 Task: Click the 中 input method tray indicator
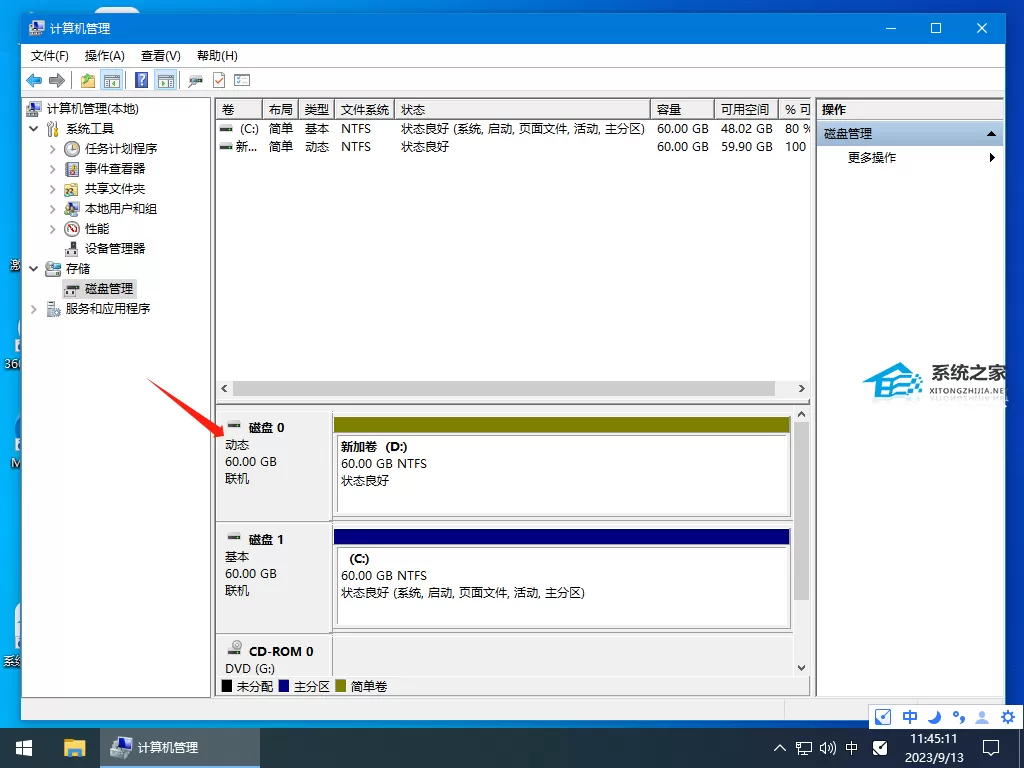click(852, 748)
